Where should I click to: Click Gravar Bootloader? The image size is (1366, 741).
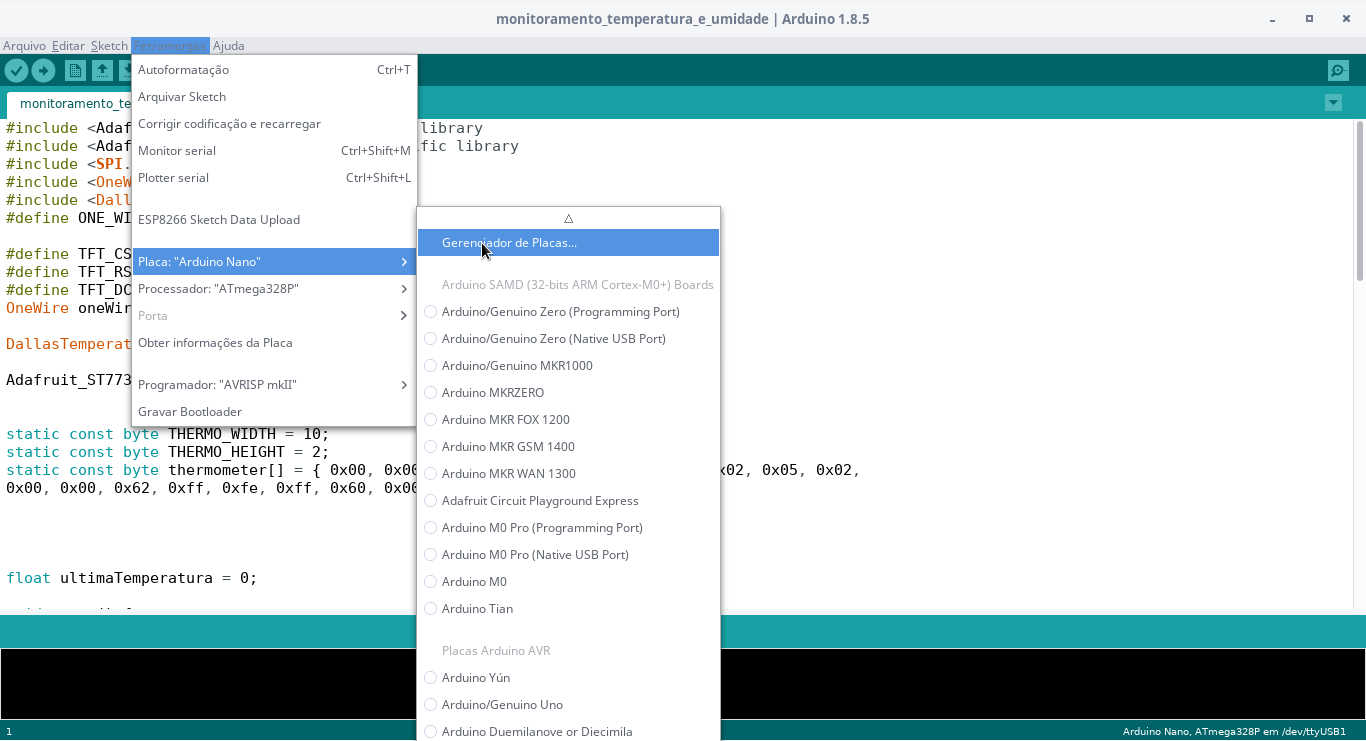[190, 411]
